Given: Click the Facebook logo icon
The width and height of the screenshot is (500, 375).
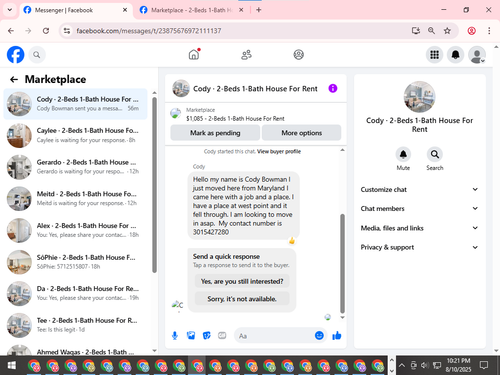Looking at the screenshot, I should (x=15, y=55).
